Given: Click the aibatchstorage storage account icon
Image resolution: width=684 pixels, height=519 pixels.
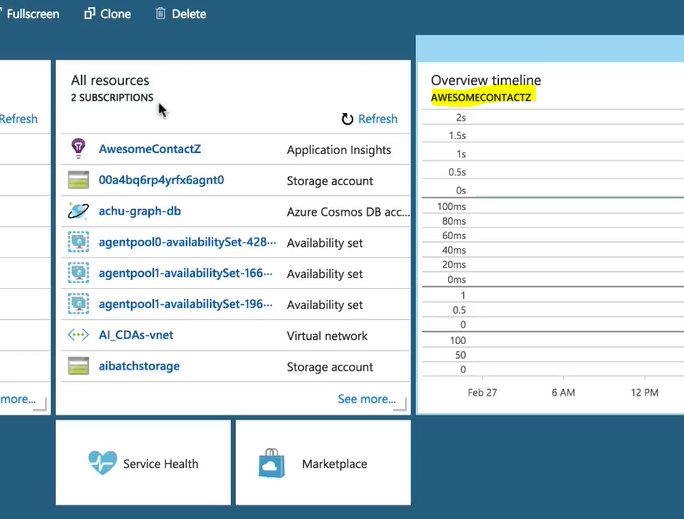Looking at the screenshot, I should tap(78, 366).
